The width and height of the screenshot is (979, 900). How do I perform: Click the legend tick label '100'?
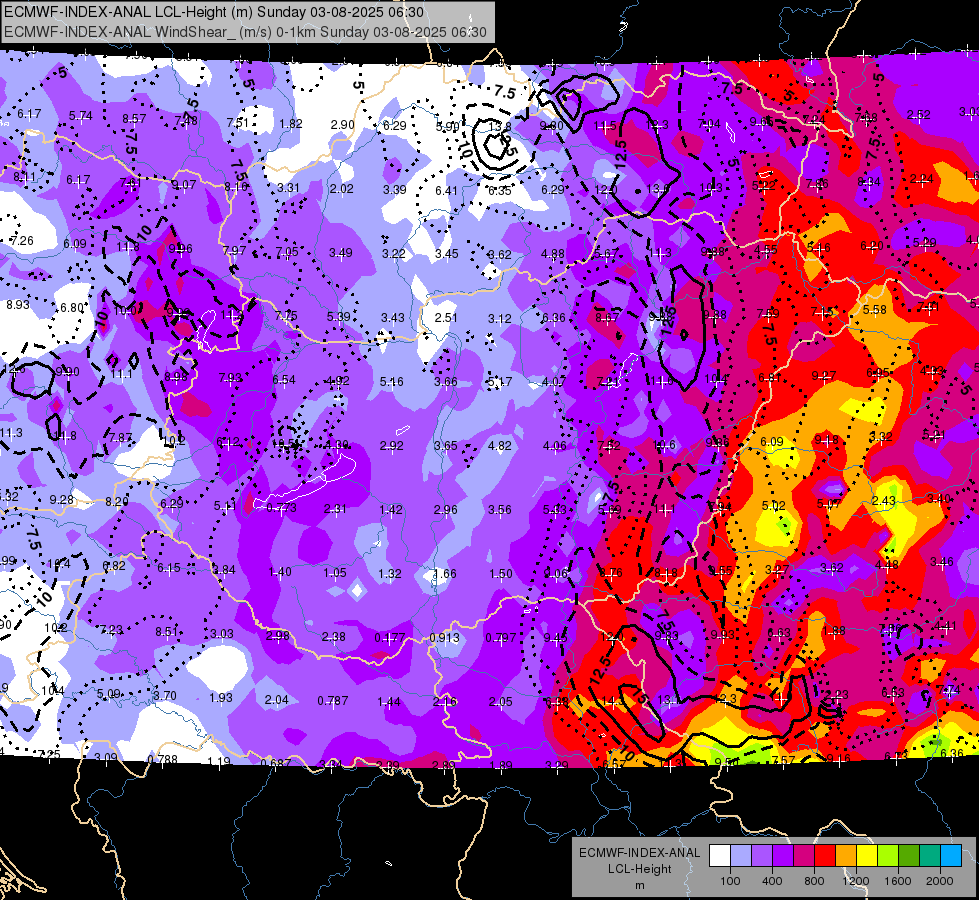pos(730,881)
